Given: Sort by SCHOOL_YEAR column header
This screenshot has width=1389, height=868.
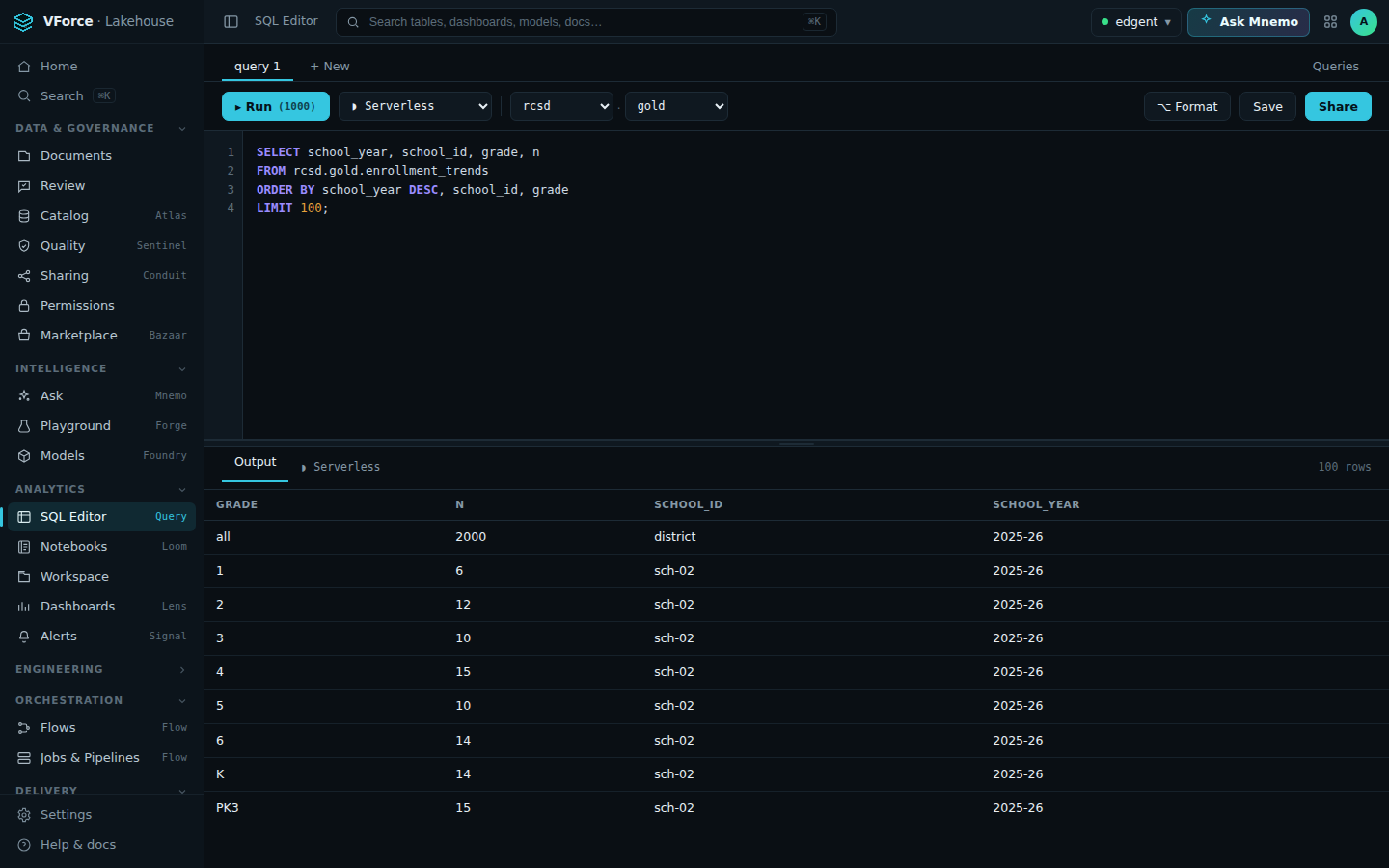Looking at the screenshot, I should [x=1036, y=504].
